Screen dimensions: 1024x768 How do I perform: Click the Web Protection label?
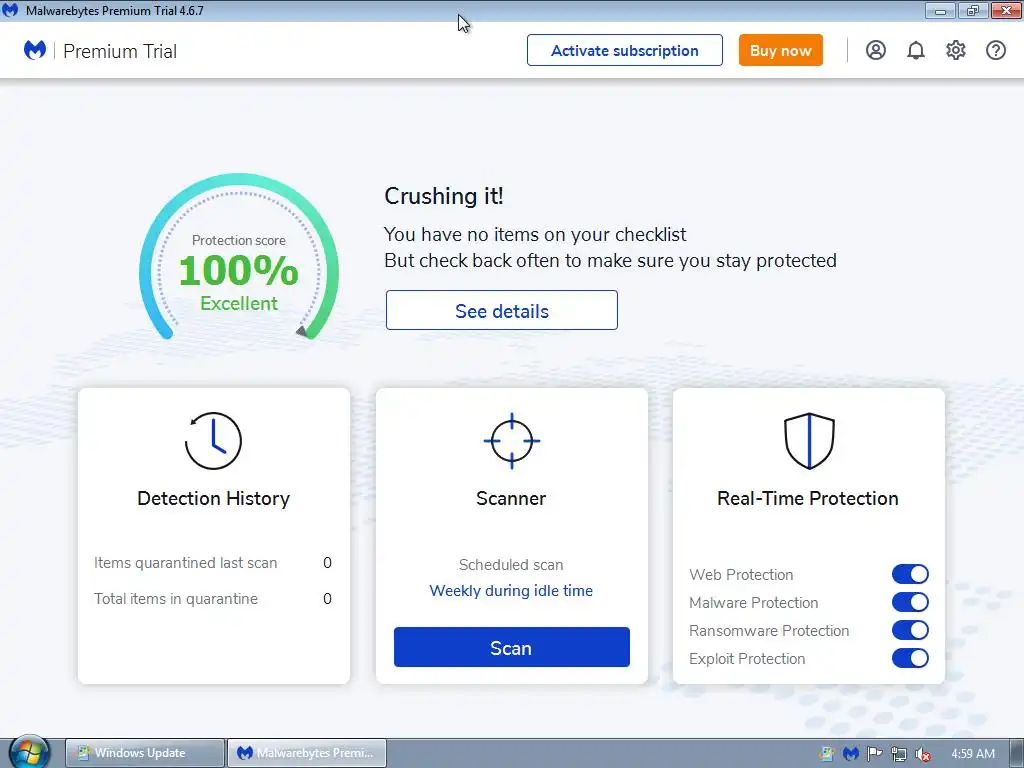tap(741, 575)
